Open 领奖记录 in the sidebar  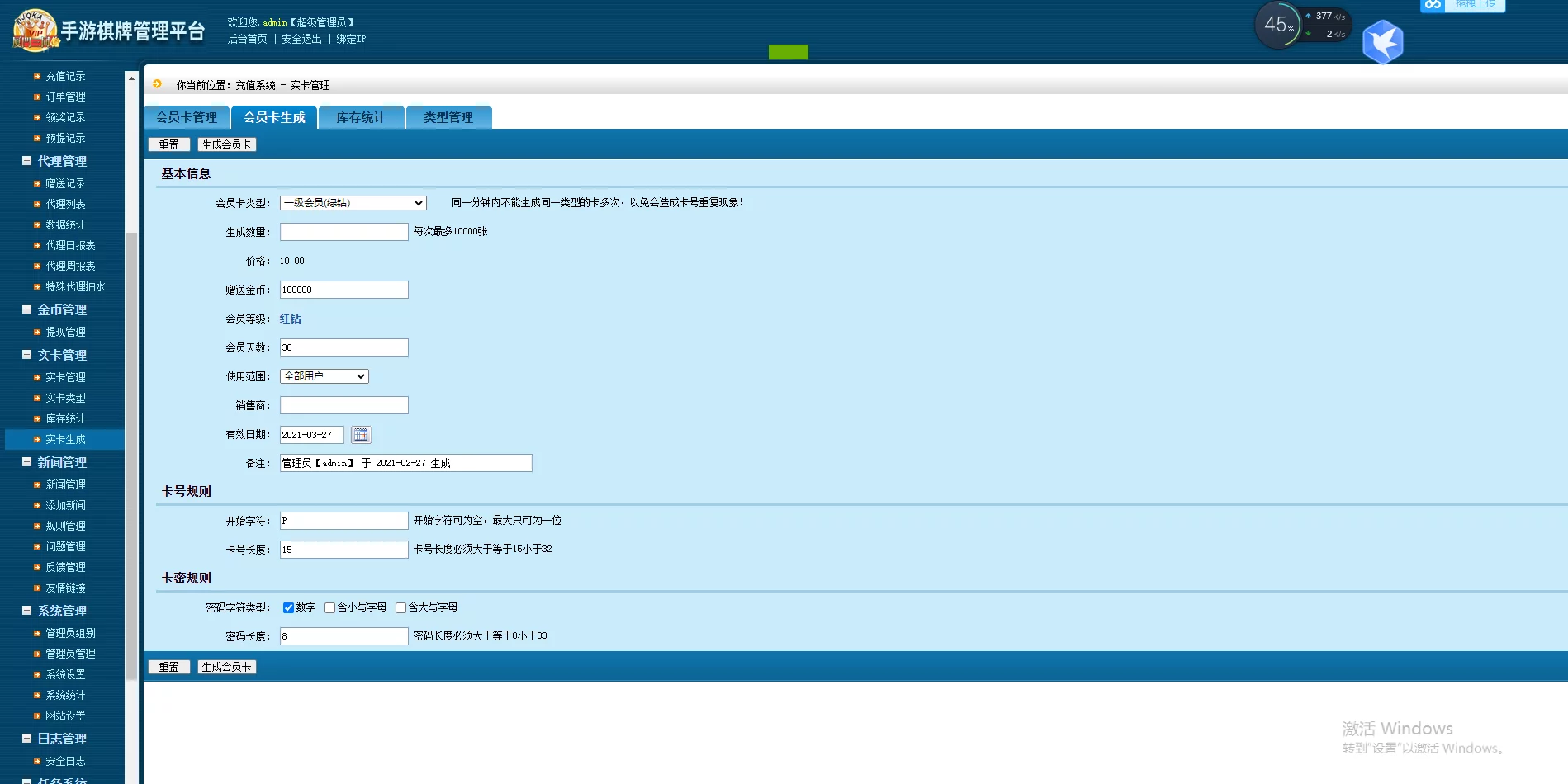(x=65, y=117)
